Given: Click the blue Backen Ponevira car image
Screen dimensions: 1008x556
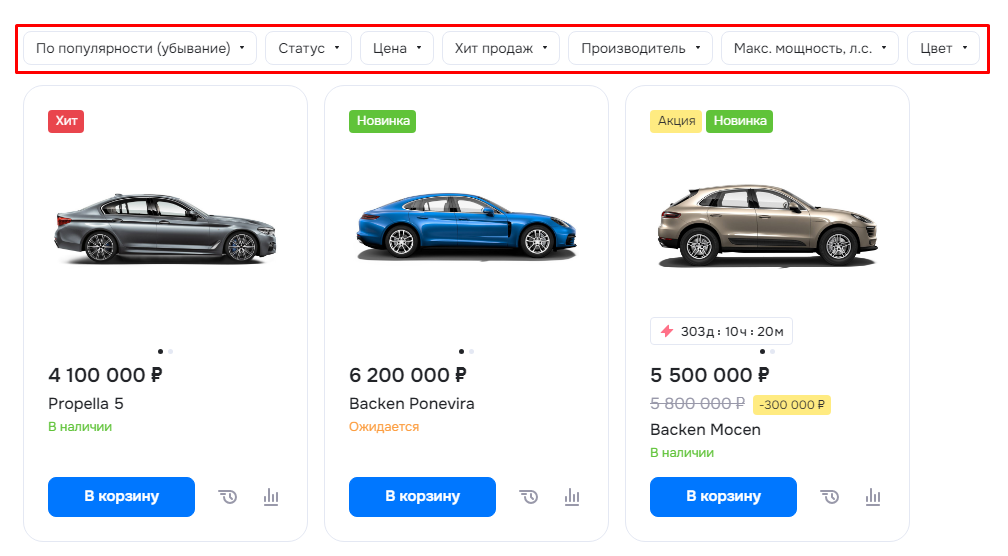Looking at the screenshot, I should pos(467,226).
